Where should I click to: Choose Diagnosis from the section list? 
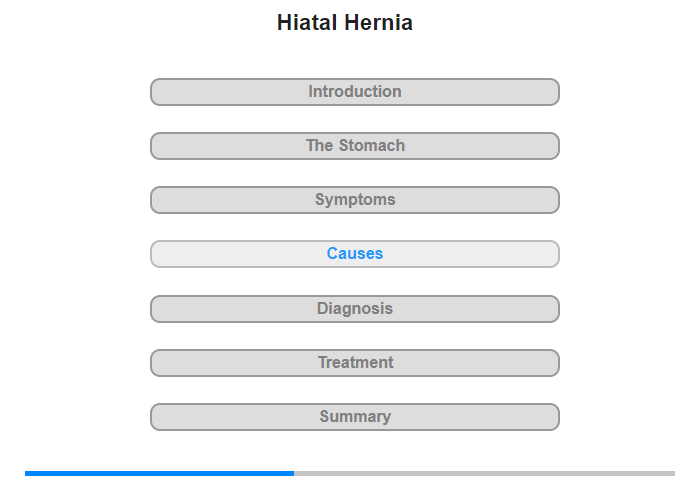pyautogui.click(x=355, y=309)
